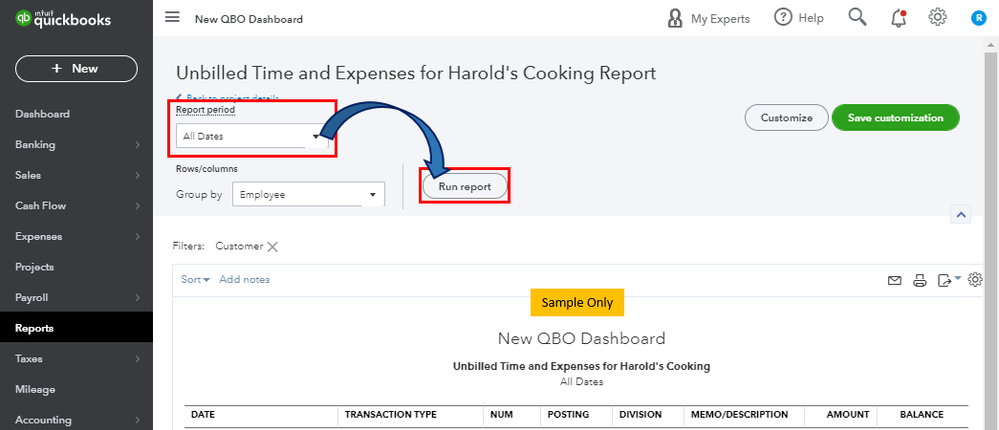Collapse the report options panel

click(961, 215)
